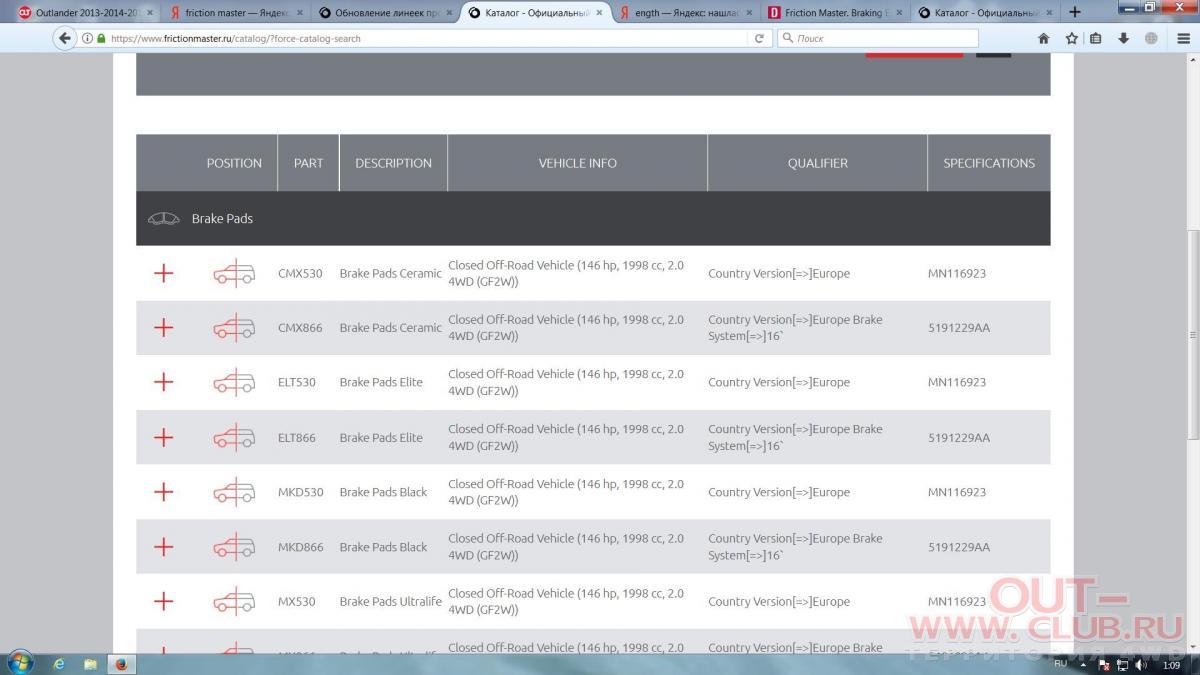Expand the CMX530 row with red plus
The height and width of the screenshot is (675, 1200).
coord(164,273)
